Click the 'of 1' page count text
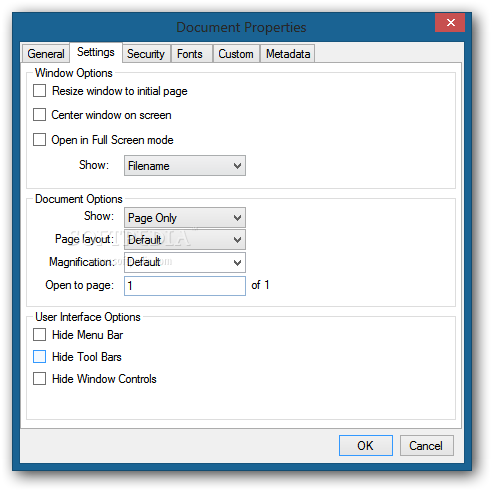 click(x=260, y=285)
